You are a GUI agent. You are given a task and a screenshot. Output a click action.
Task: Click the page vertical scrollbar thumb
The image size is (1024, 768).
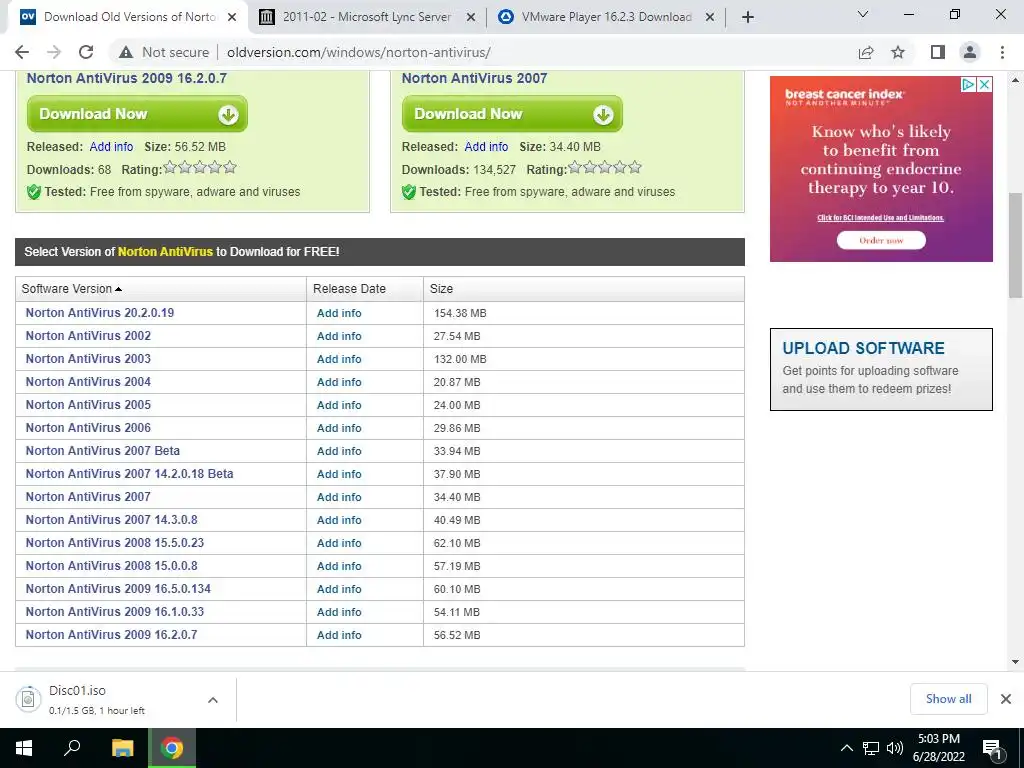tap(1016, 245)
